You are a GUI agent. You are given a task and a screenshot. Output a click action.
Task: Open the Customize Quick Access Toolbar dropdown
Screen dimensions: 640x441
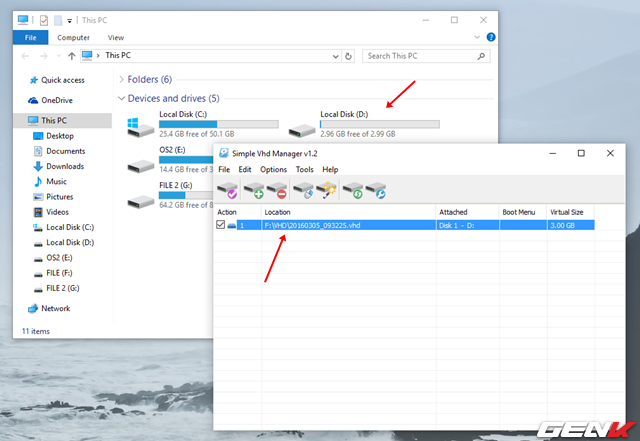[69, 21]
